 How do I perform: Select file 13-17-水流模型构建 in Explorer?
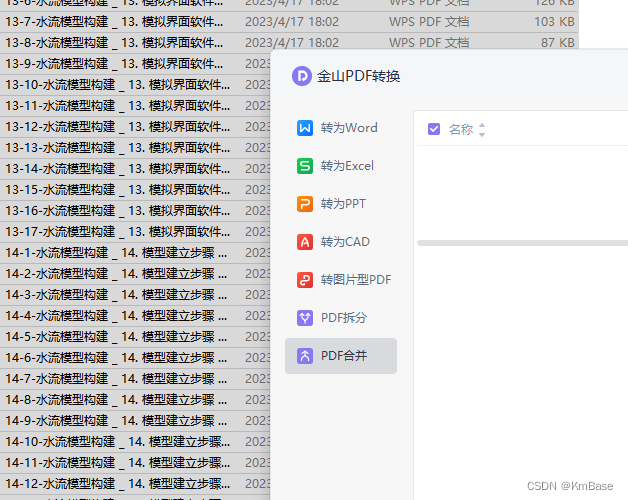click(x=117, y=232)
